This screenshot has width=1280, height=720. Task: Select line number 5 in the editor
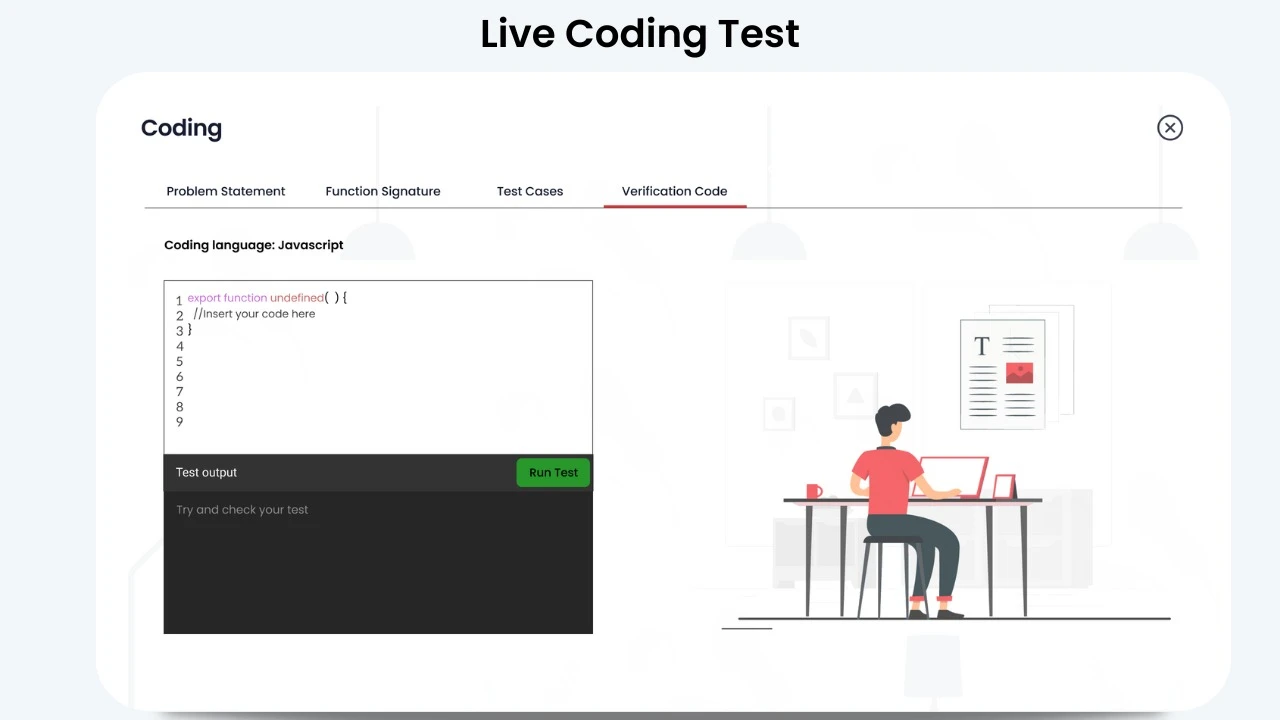point(180,362)
